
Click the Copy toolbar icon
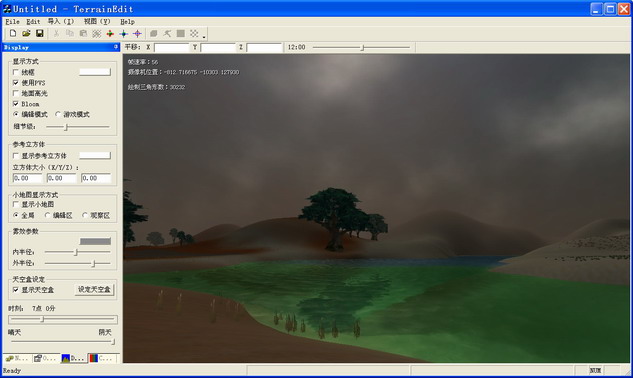(69, 34)
